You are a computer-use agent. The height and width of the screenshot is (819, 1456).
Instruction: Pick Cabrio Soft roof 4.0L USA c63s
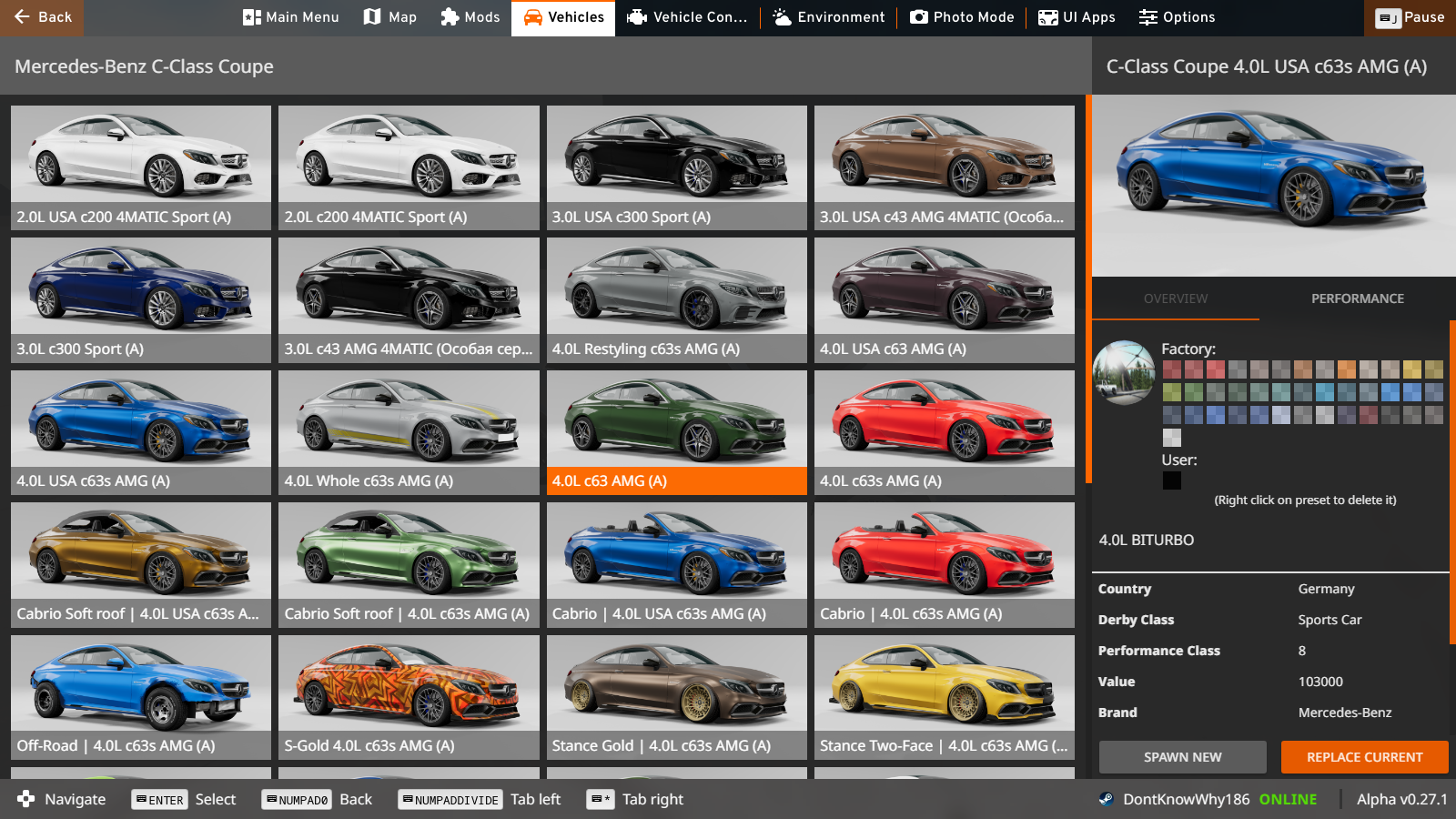(x=141, y=565)
